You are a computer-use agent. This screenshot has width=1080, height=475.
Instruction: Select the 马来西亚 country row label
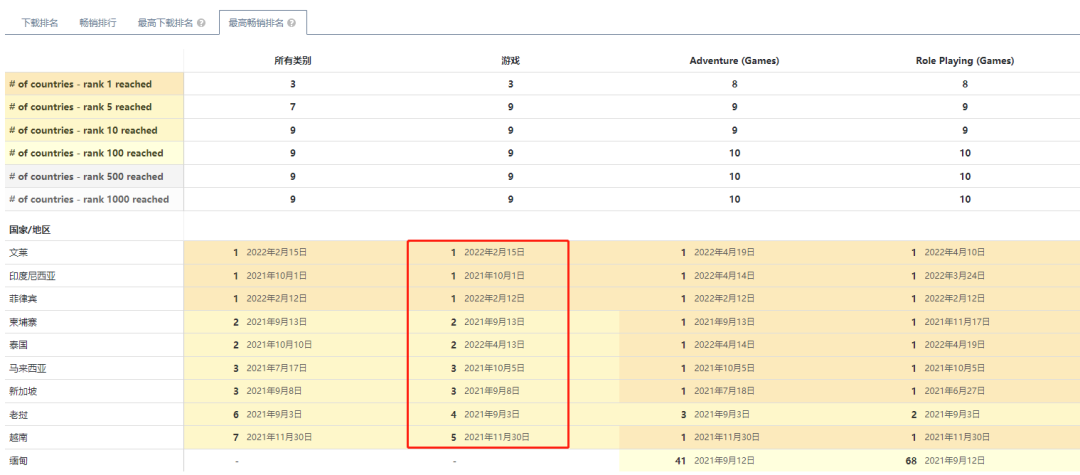point(28,368)
